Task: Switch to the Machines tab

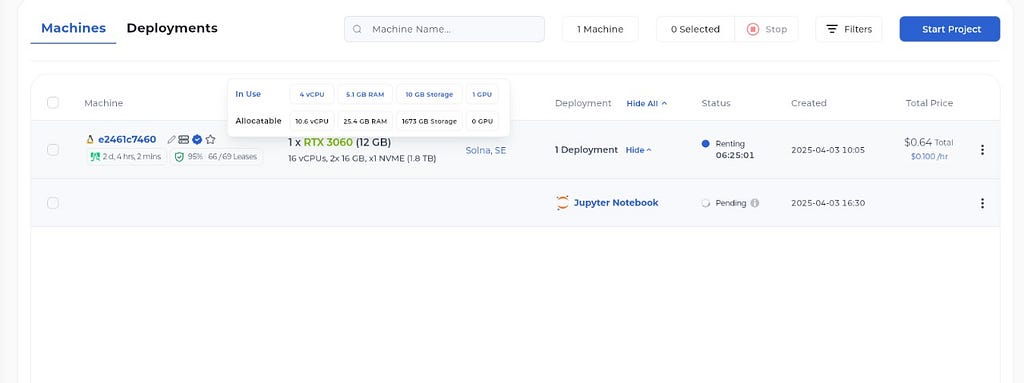Action: click(x=73, y=28)
